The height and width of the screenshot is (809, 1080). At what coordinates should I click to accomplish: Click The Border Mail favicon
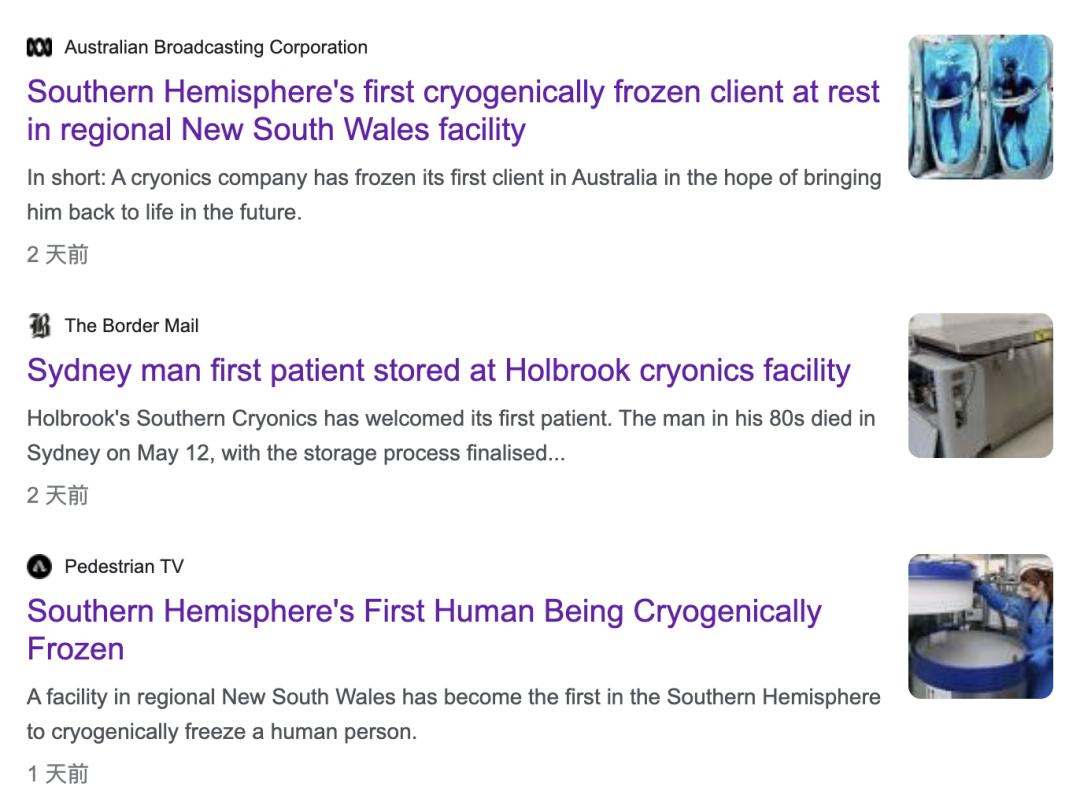pyautogui.click(x=39, y=326)
